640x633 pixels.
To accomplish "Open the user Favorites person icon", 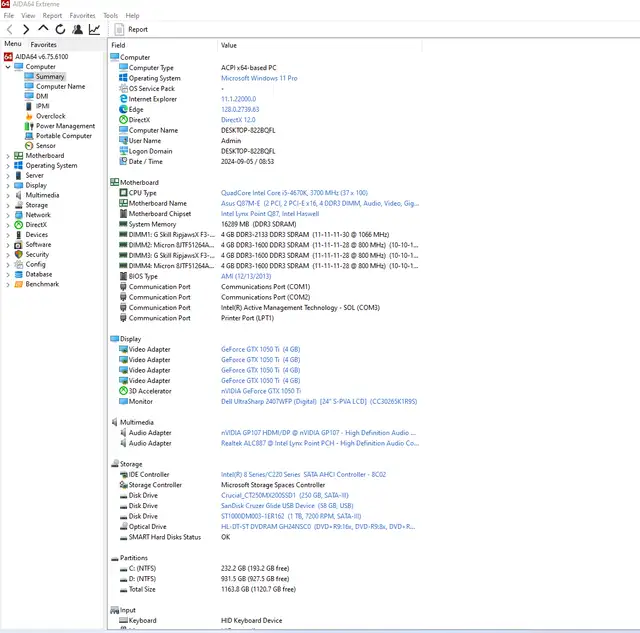I will click(77, 29).
